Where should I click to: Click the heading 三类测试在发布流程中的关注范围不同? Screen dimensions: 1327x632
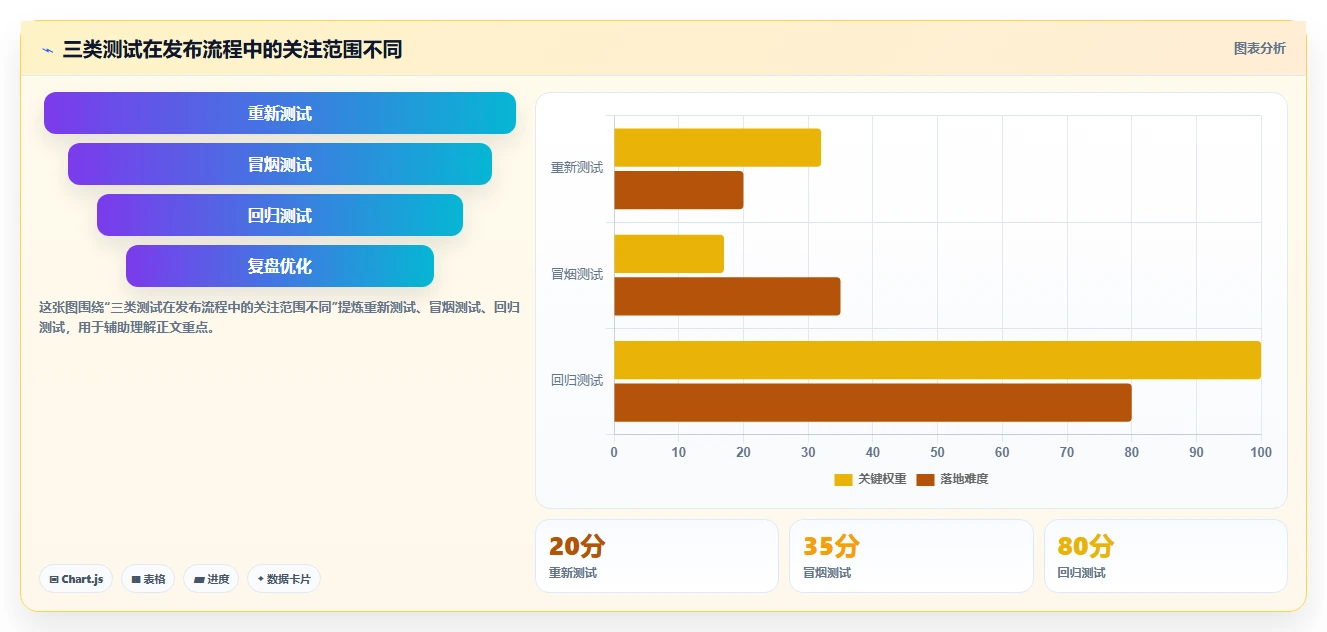tap(232, 49)
